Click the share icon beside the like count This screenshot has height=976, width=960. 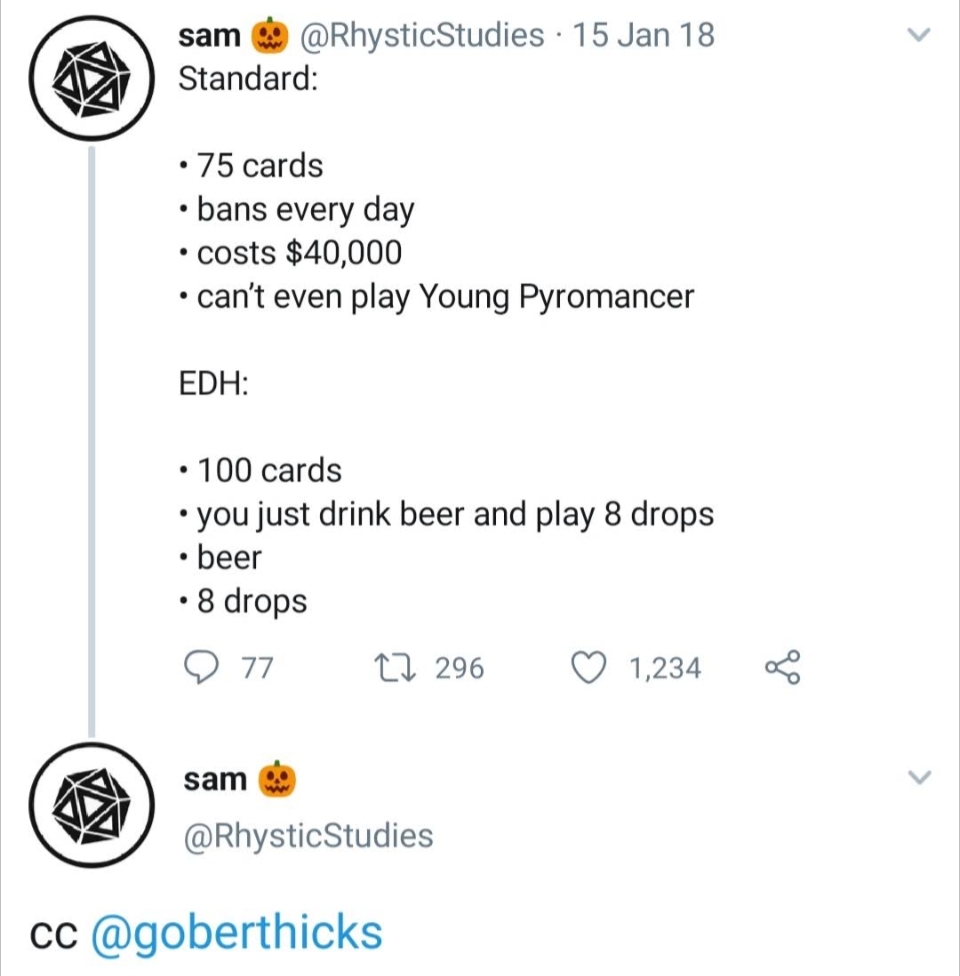[x=782, y=667]
